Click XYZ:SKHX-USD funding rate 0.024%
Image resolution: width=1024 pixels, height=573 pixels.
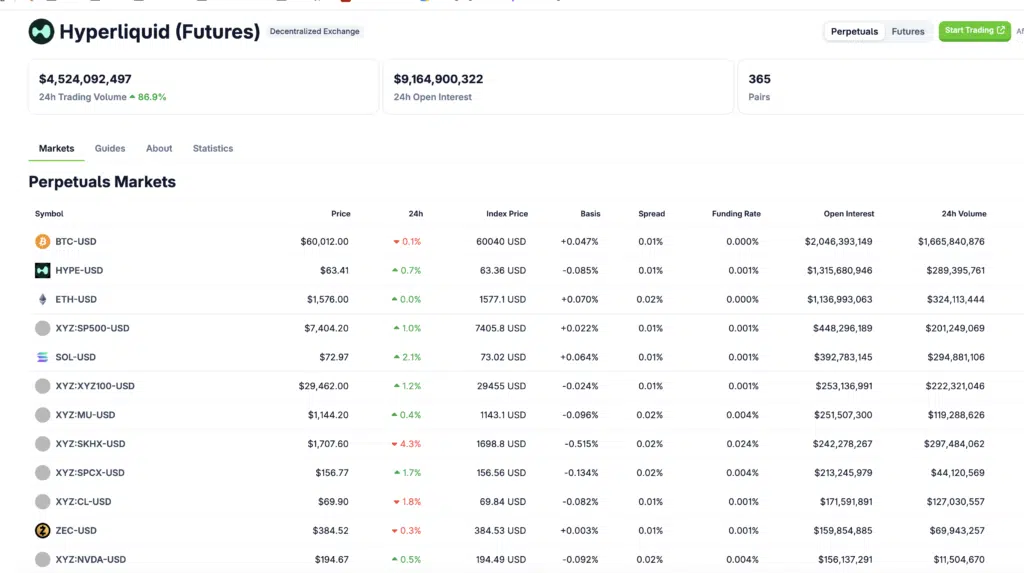coord(742,444)
